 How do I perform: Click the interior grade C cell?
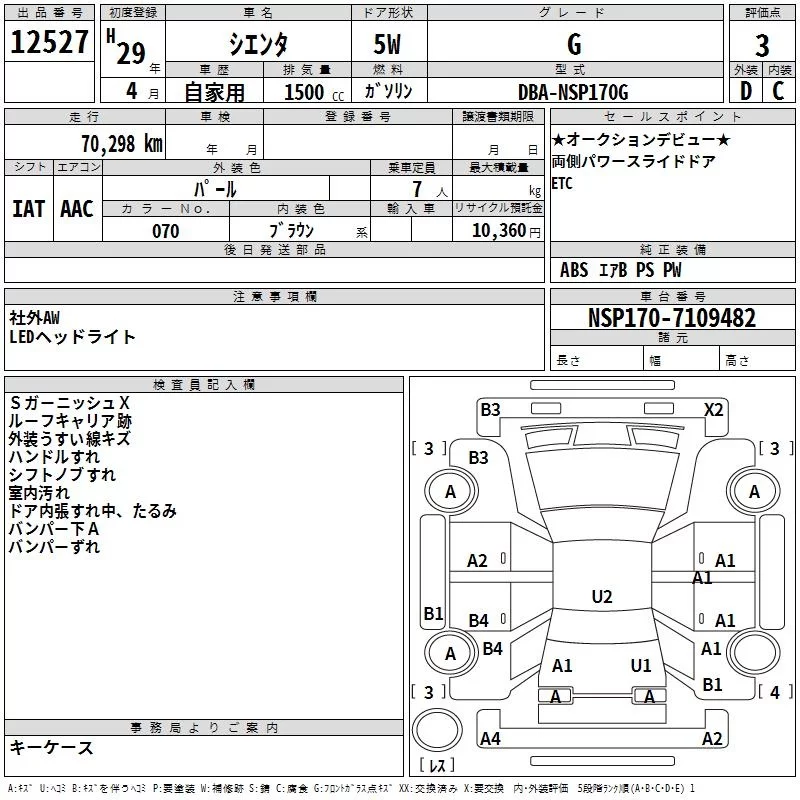[778, 90]
